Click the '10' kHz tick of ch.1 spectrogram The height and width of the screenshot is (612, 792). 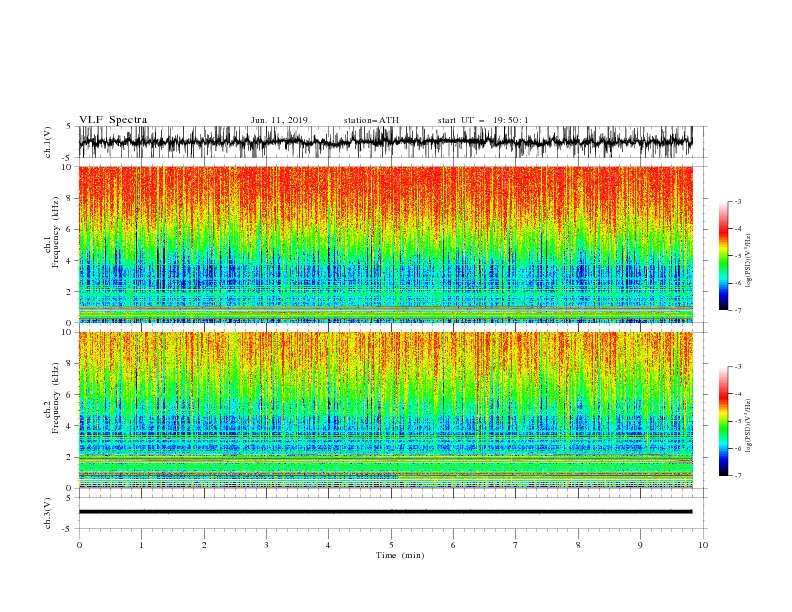coord(68,167)
